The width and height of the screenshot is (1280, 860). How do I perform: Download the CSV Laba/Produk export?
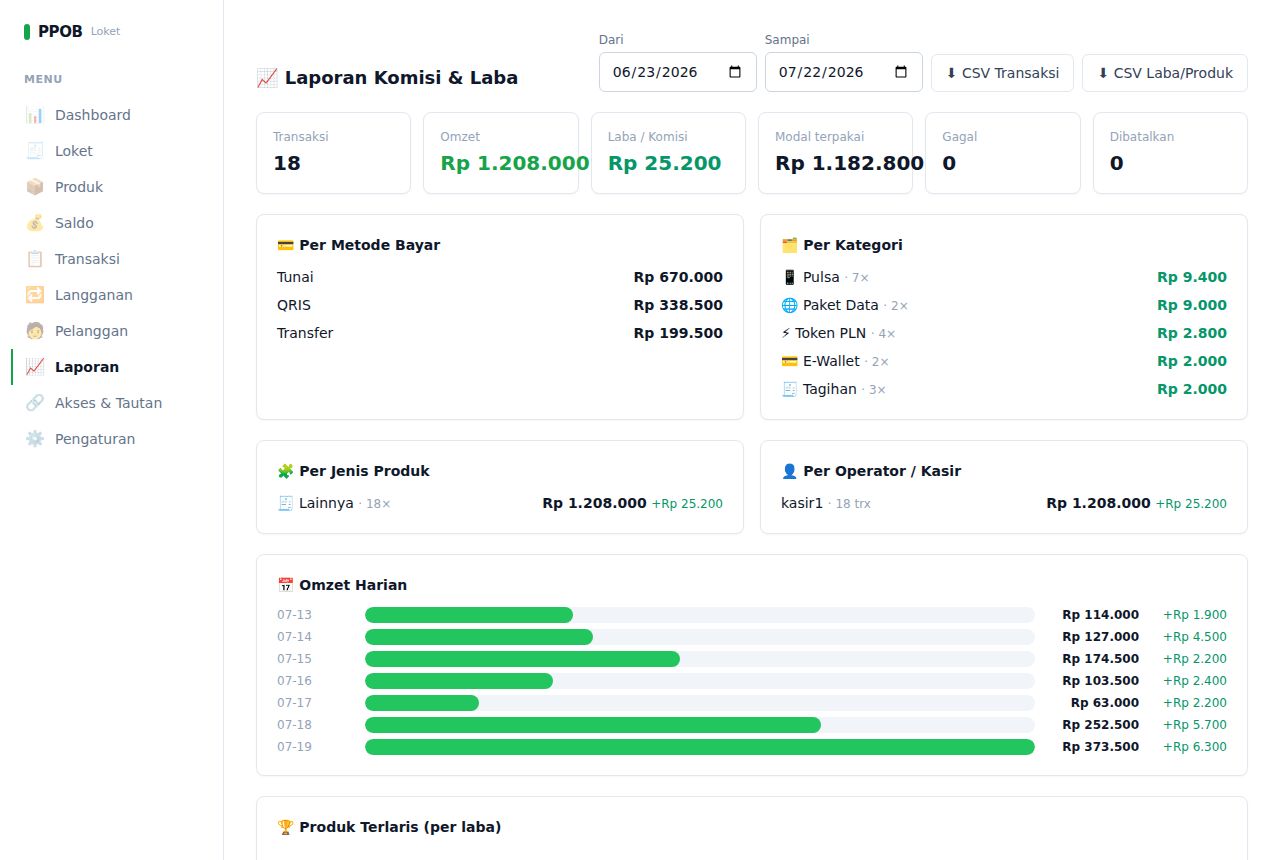[x=1165, y=73]
